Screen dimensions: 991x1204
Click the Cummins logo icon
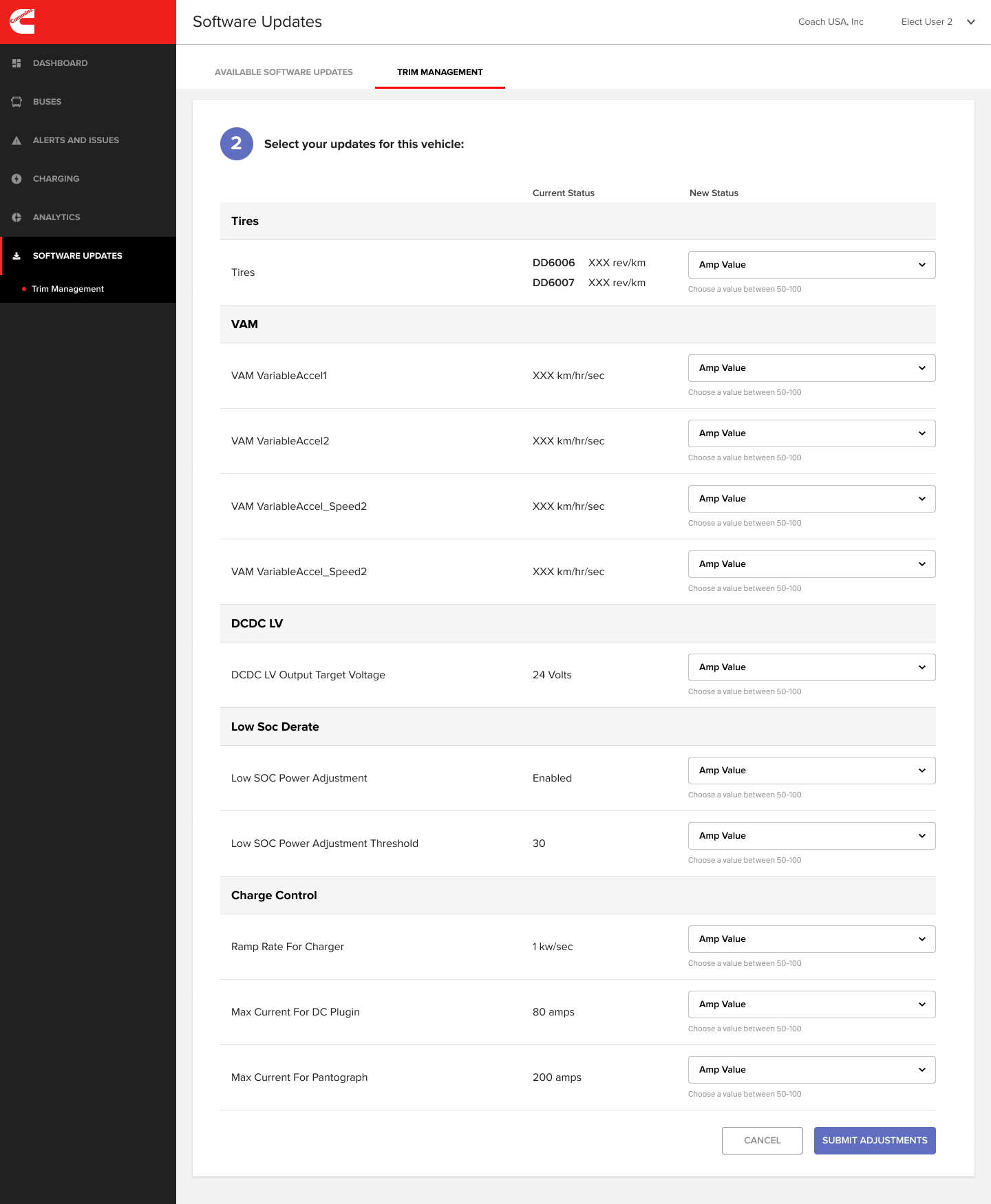click(22, 21)
